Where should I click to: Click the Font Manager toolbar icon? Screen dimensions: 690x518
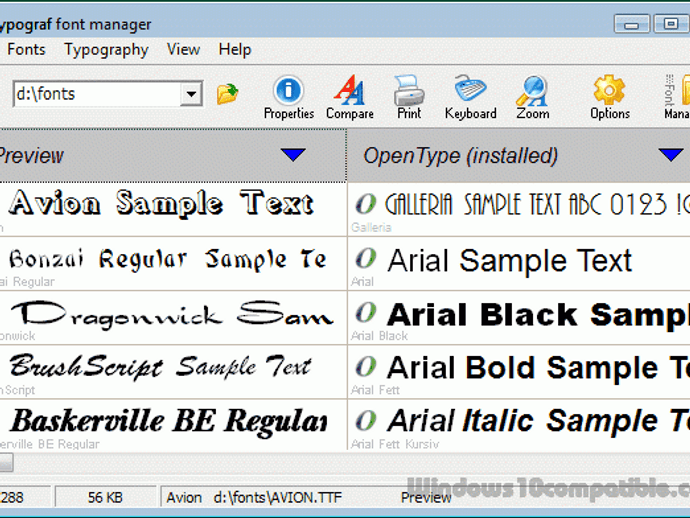[x=678, y=97]
